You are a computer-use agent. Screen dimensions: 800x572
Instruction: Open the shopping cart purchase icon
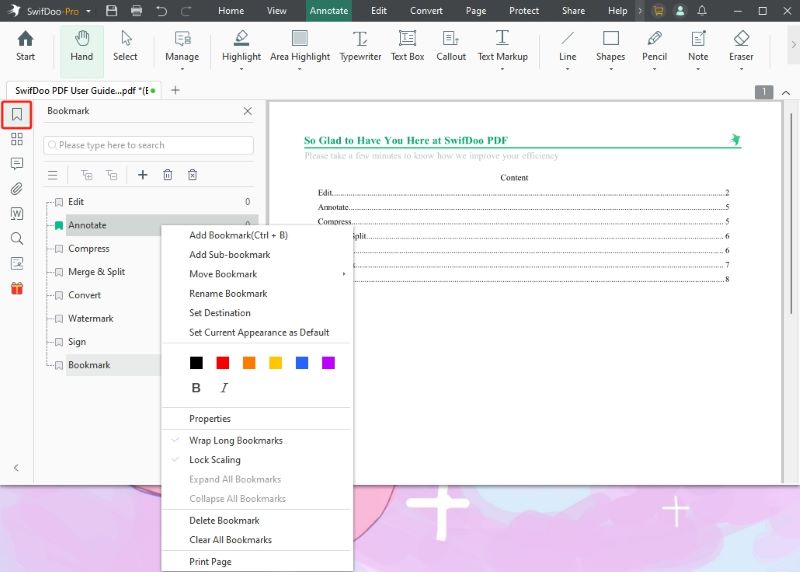point(658,11)
